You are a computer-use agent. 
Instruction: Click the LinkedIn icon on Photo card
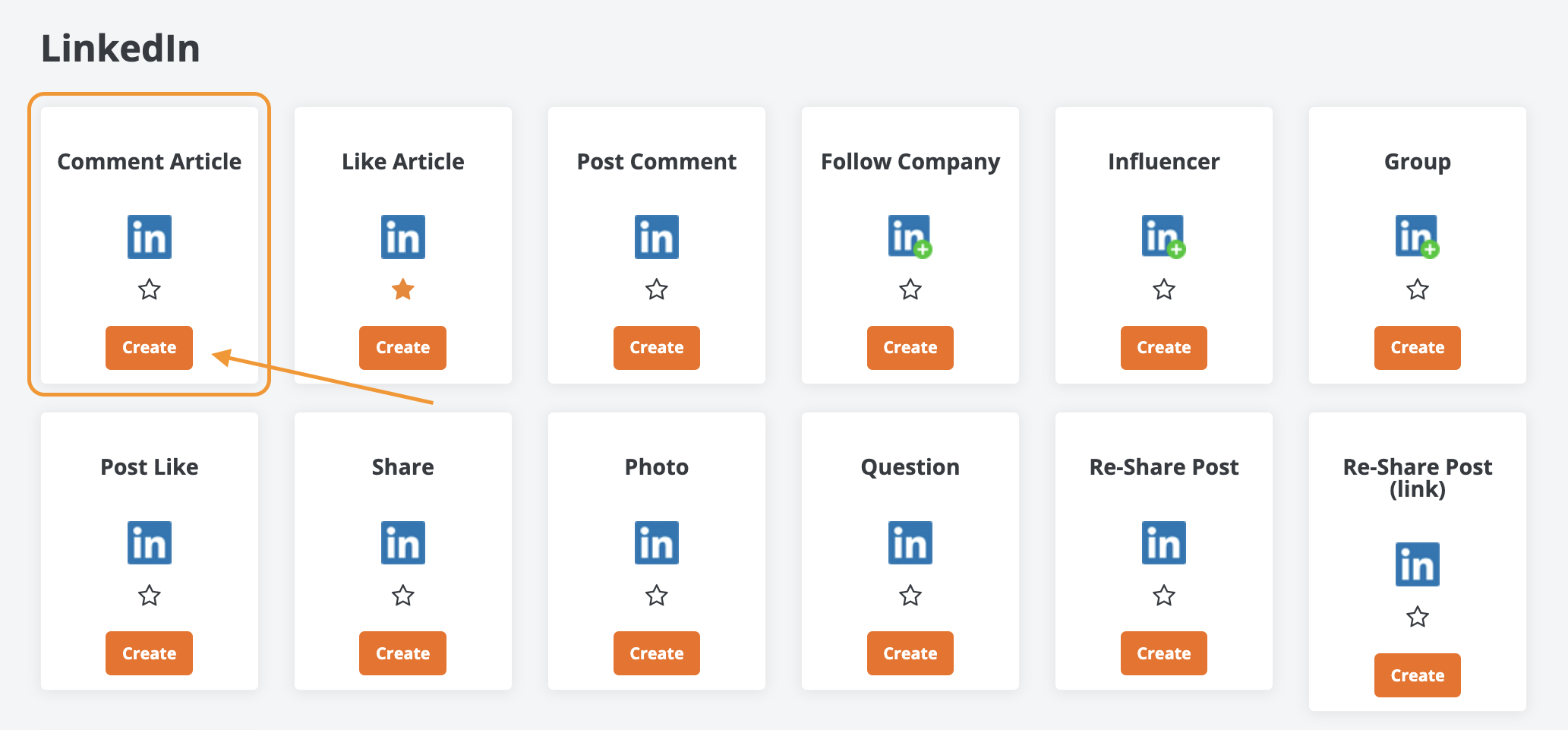pos(657,542)
